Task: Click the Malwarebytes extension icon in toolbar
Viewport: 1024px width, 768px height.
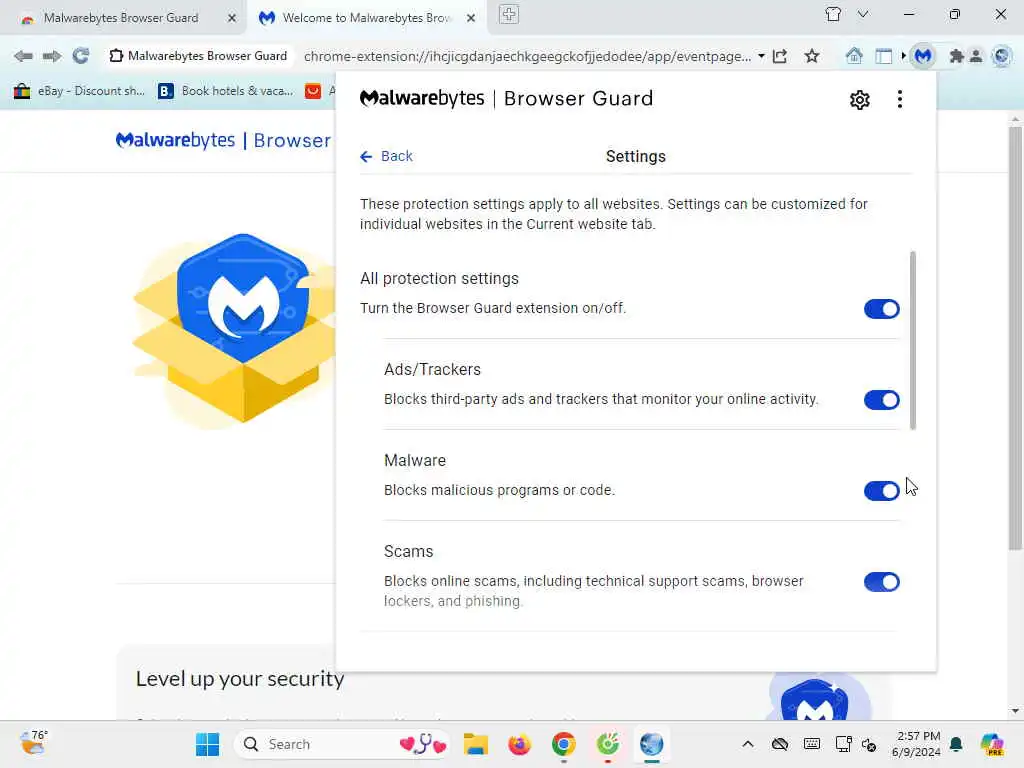Action: [x=923, y=56]
